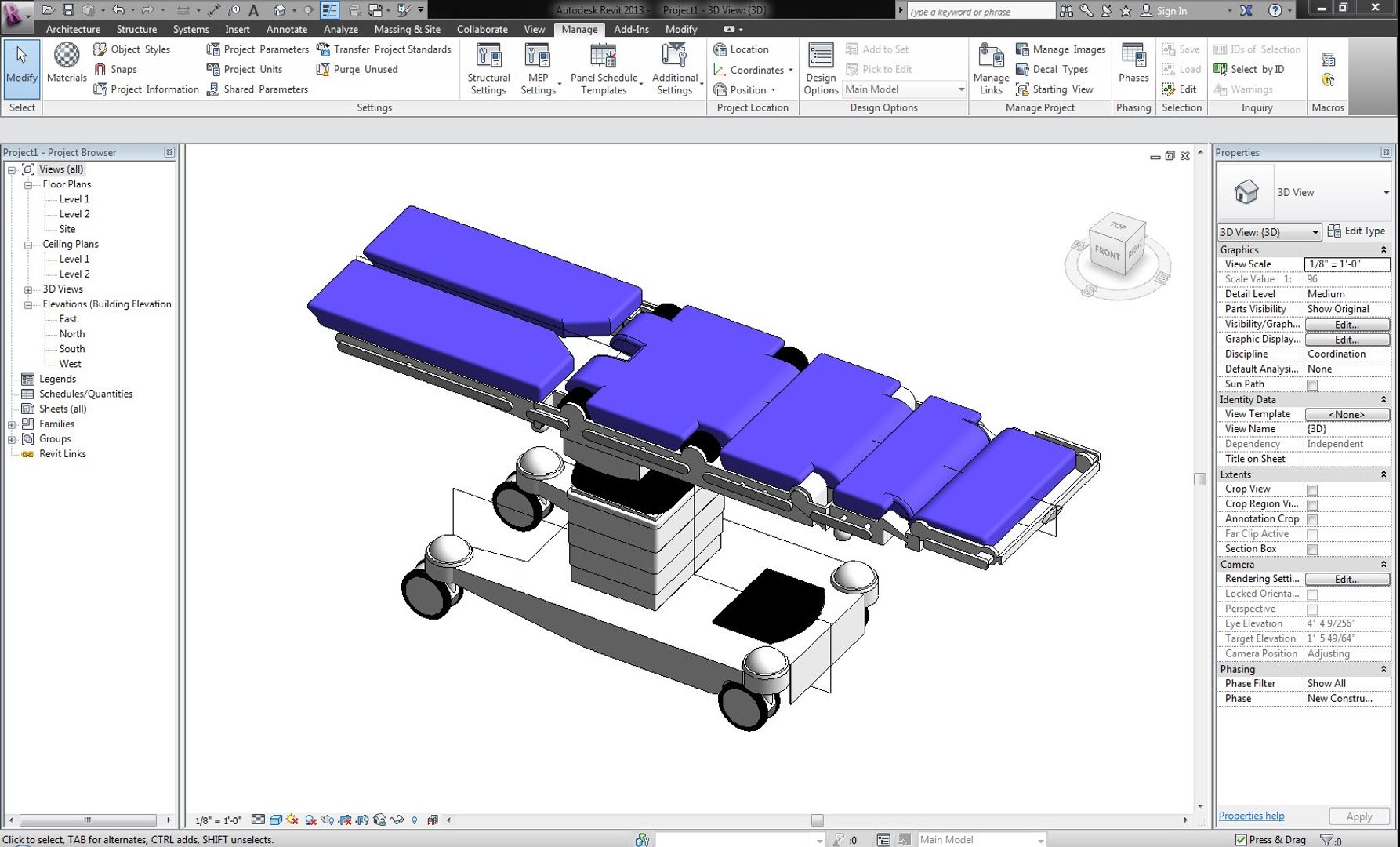Open Structural Settings

coord(488,69)
